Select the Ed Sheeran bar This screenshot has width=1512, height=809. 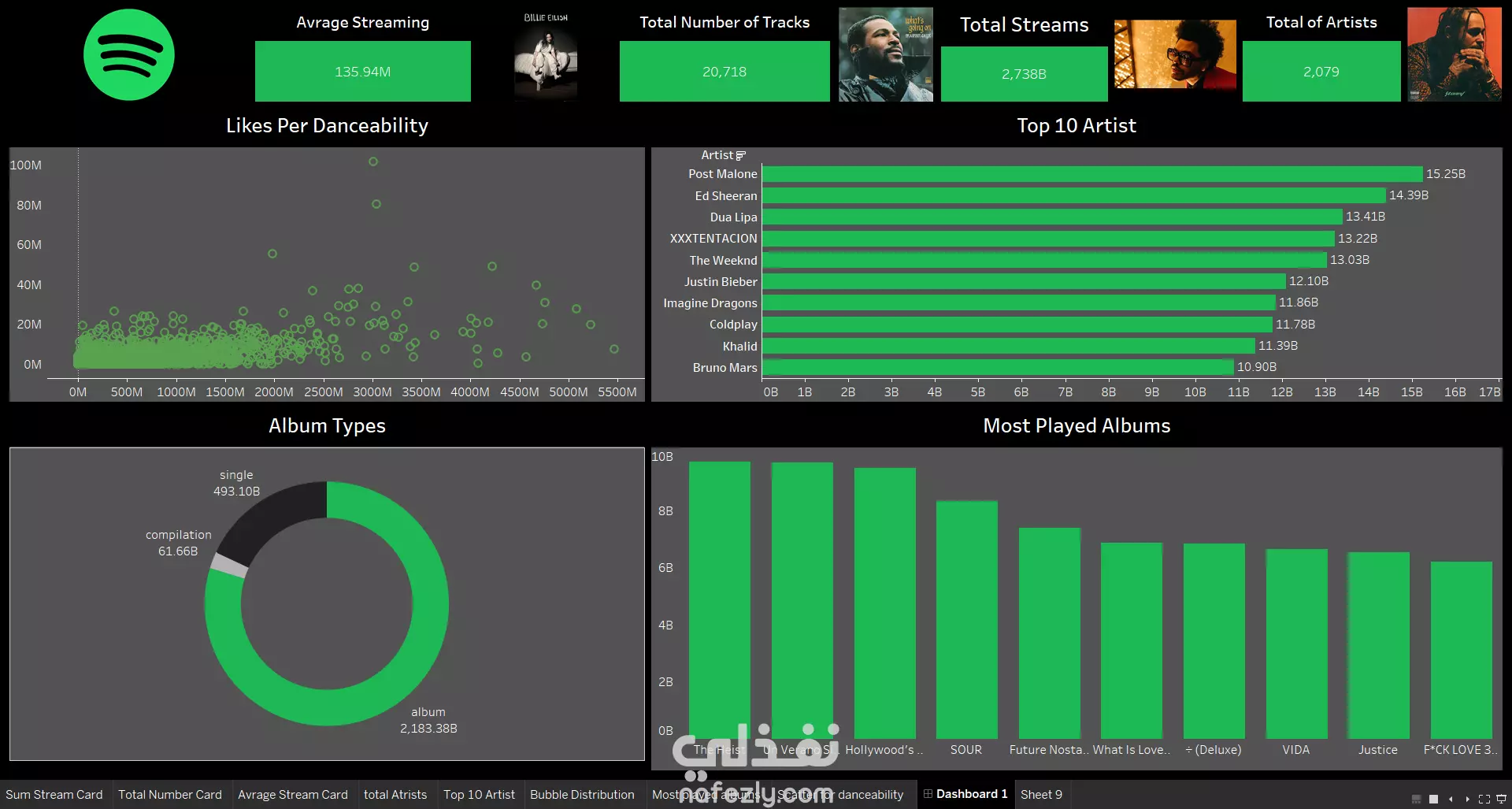tap(1073, 195)
